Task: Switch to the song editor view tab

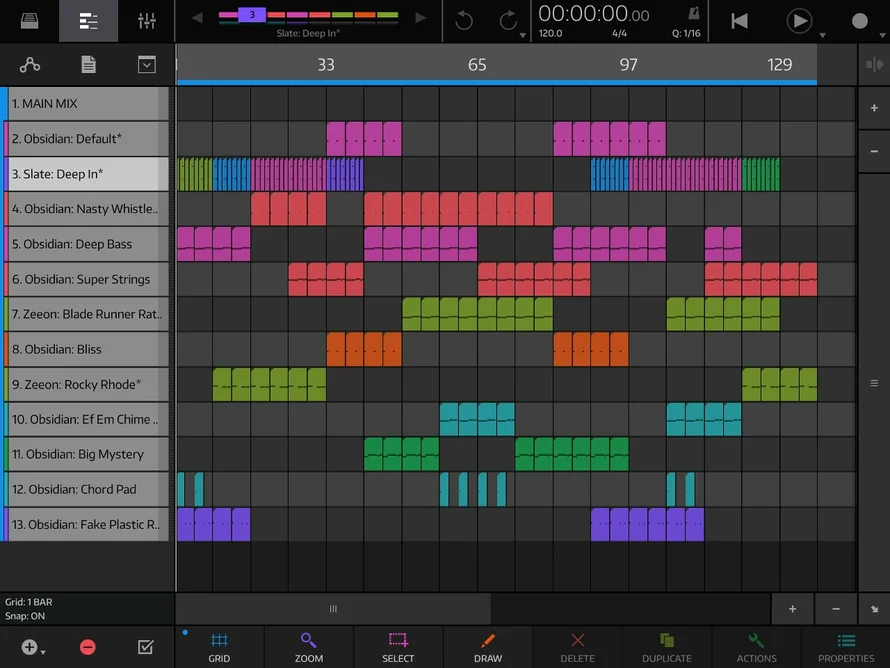Action: pos(88,21)
